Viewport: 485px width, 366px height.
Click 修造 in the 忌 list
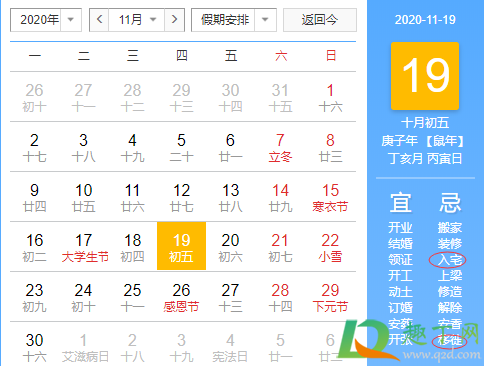[450, 292]
